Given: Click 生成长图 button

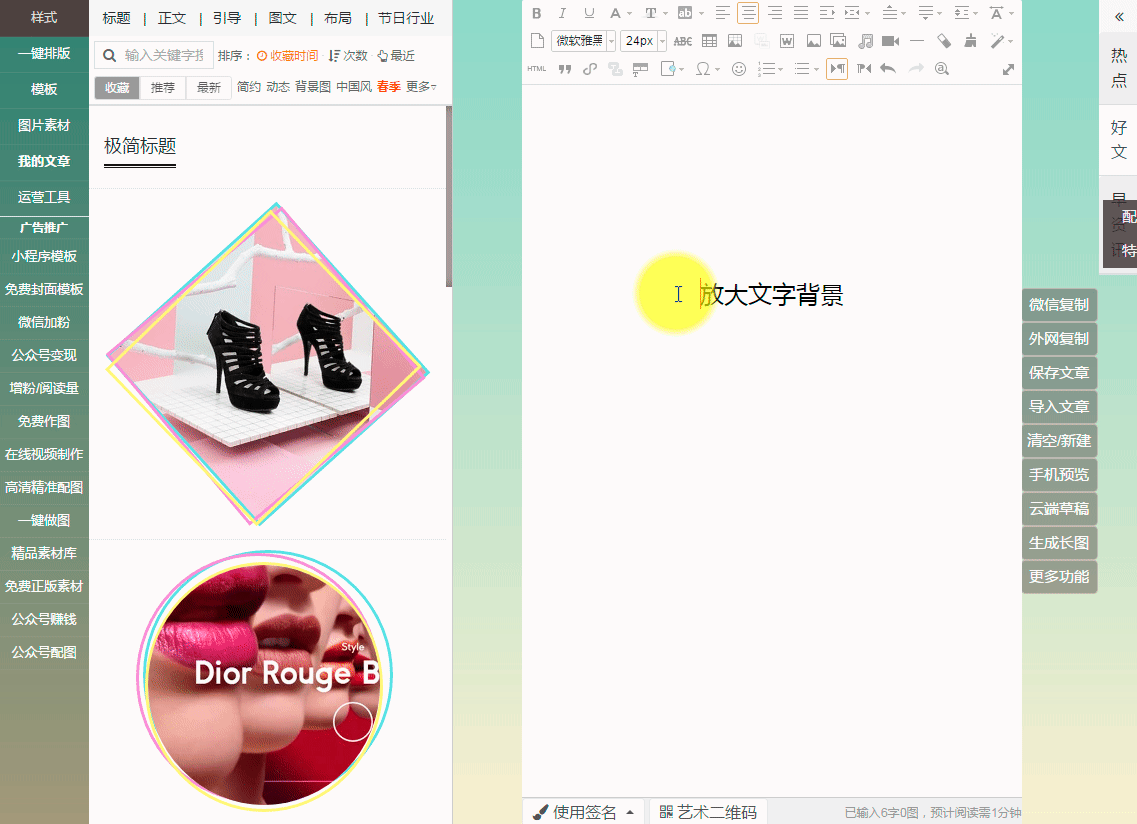Looking at the screenshot, I should coord(1059,543).
